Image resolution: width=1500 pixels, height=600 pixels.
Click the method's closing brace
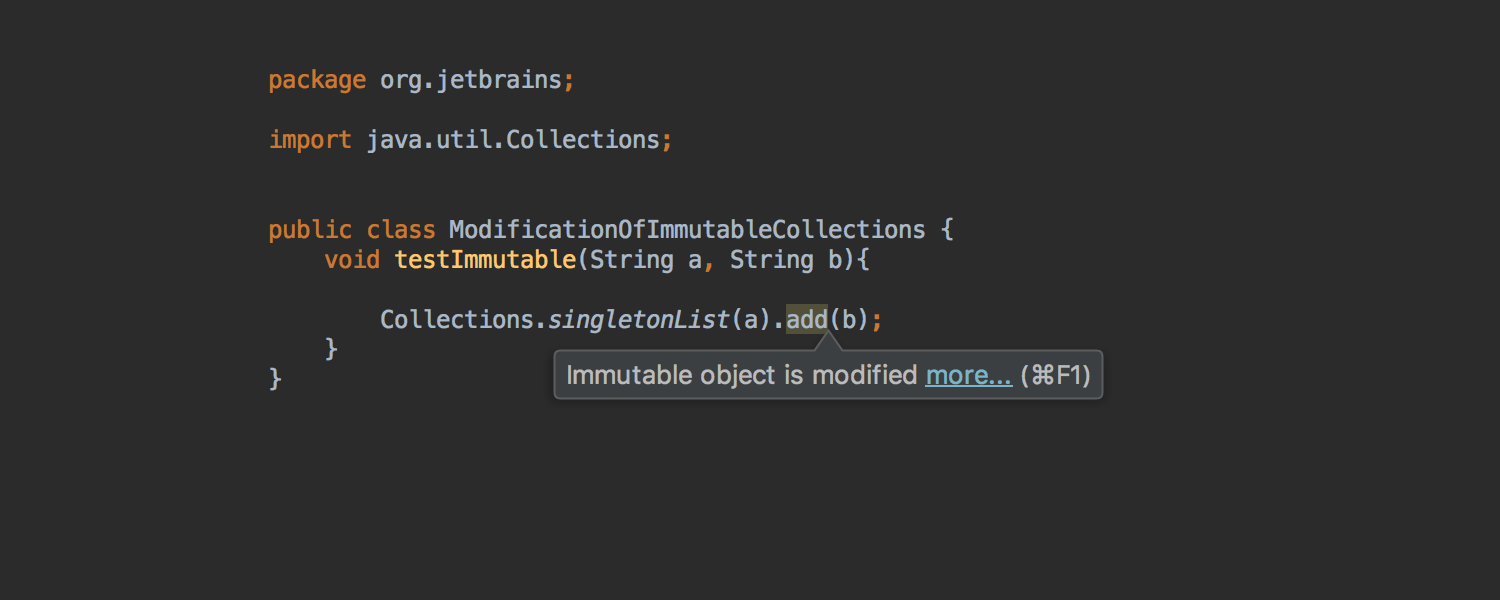(x=331, y=349)
